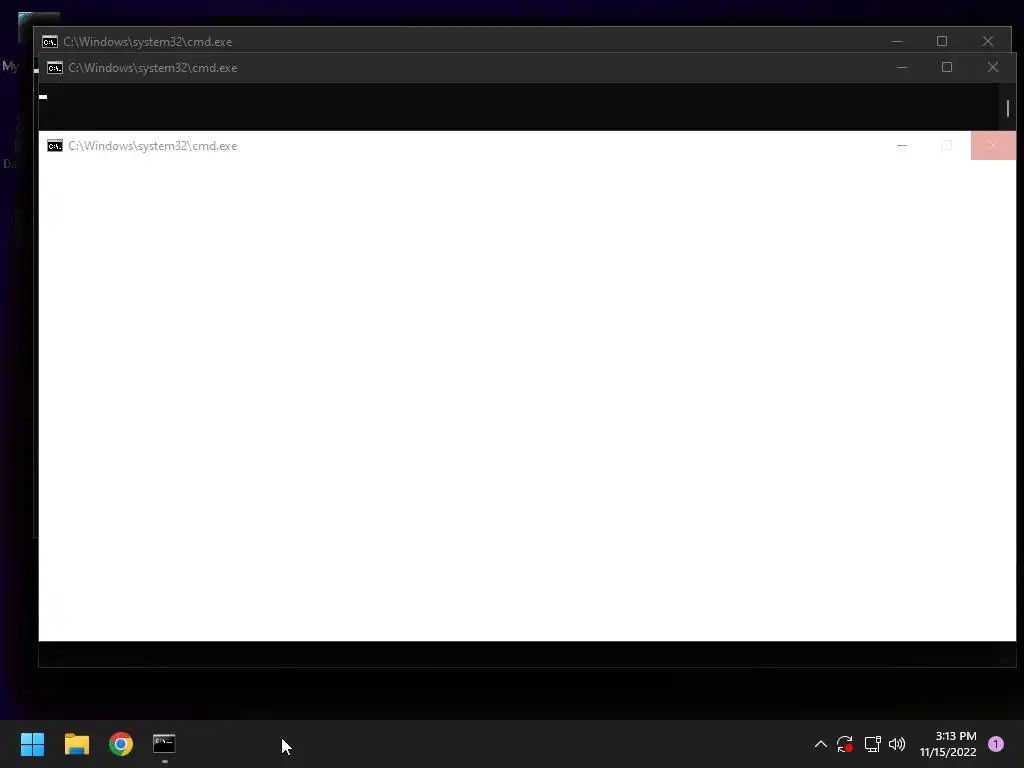Launch Google Chrome from the taskbar
Viewport: 1024px width, 768px height.
pyautogui.click(x=121, y=744)
